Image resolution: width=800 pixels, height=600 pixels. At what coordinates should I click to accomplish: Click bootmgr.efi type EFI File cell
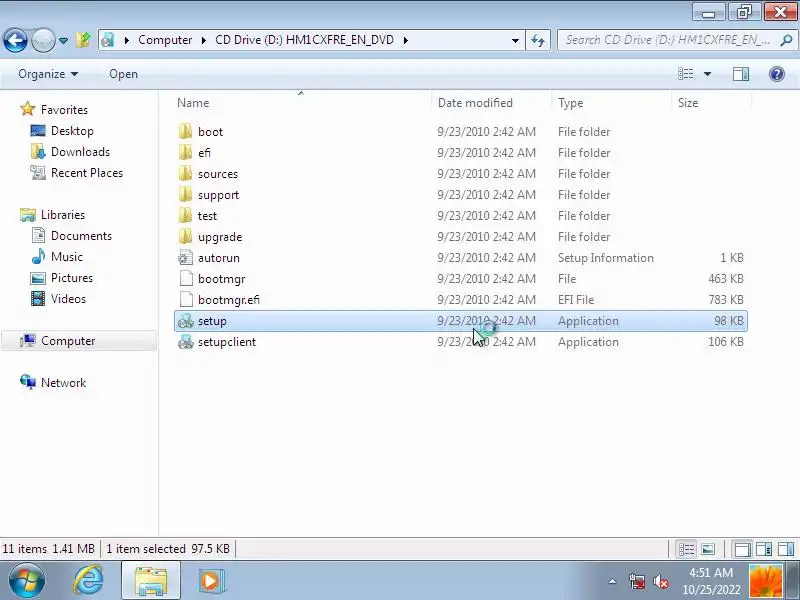(576, 299)
